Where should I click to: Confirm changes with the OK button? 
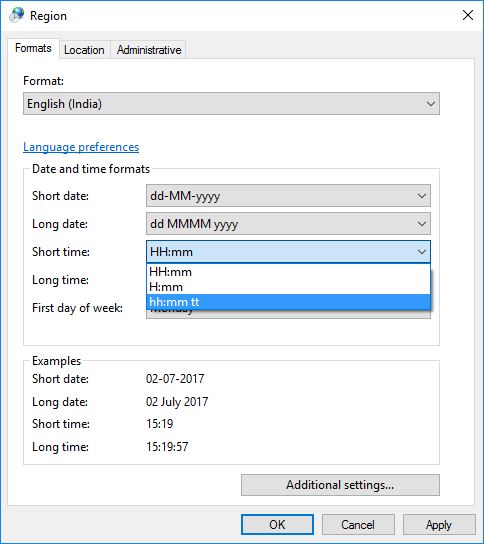(x=278, y=525)
